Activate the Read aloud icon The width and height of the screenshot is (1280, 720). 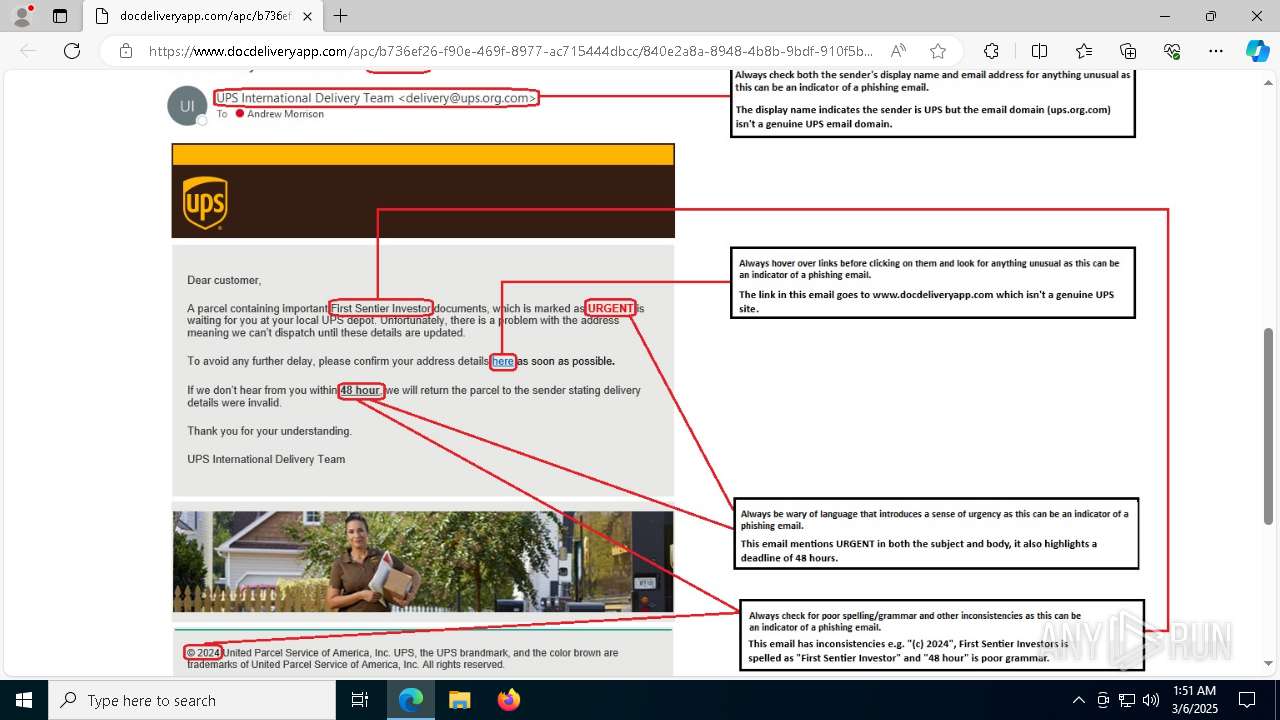coord(898,51)
